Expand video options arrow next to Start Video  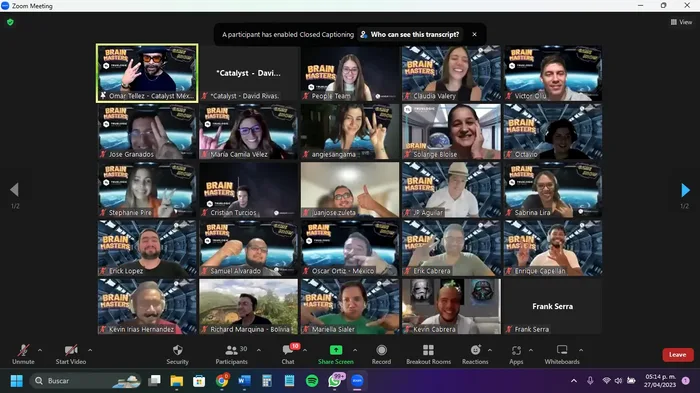[90, 350]
